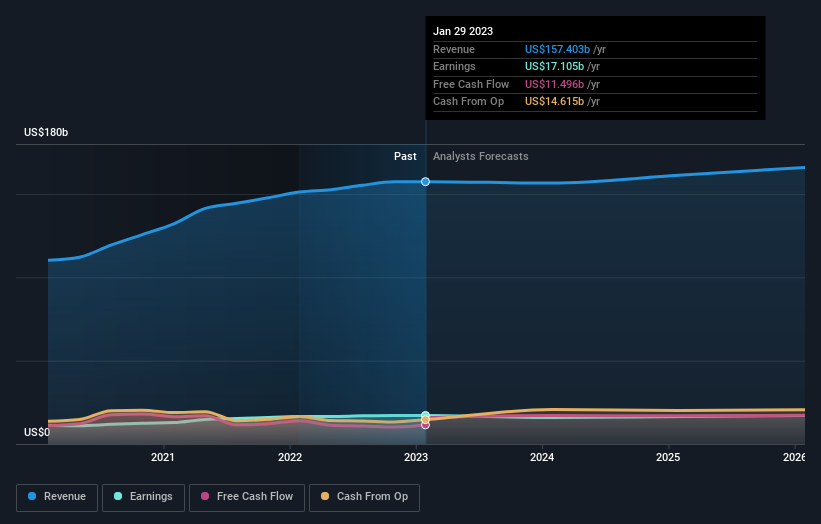The height and width of the screenshot is (524, 821).
Task: Click the US$0 y-axis label
Action: 37,432
